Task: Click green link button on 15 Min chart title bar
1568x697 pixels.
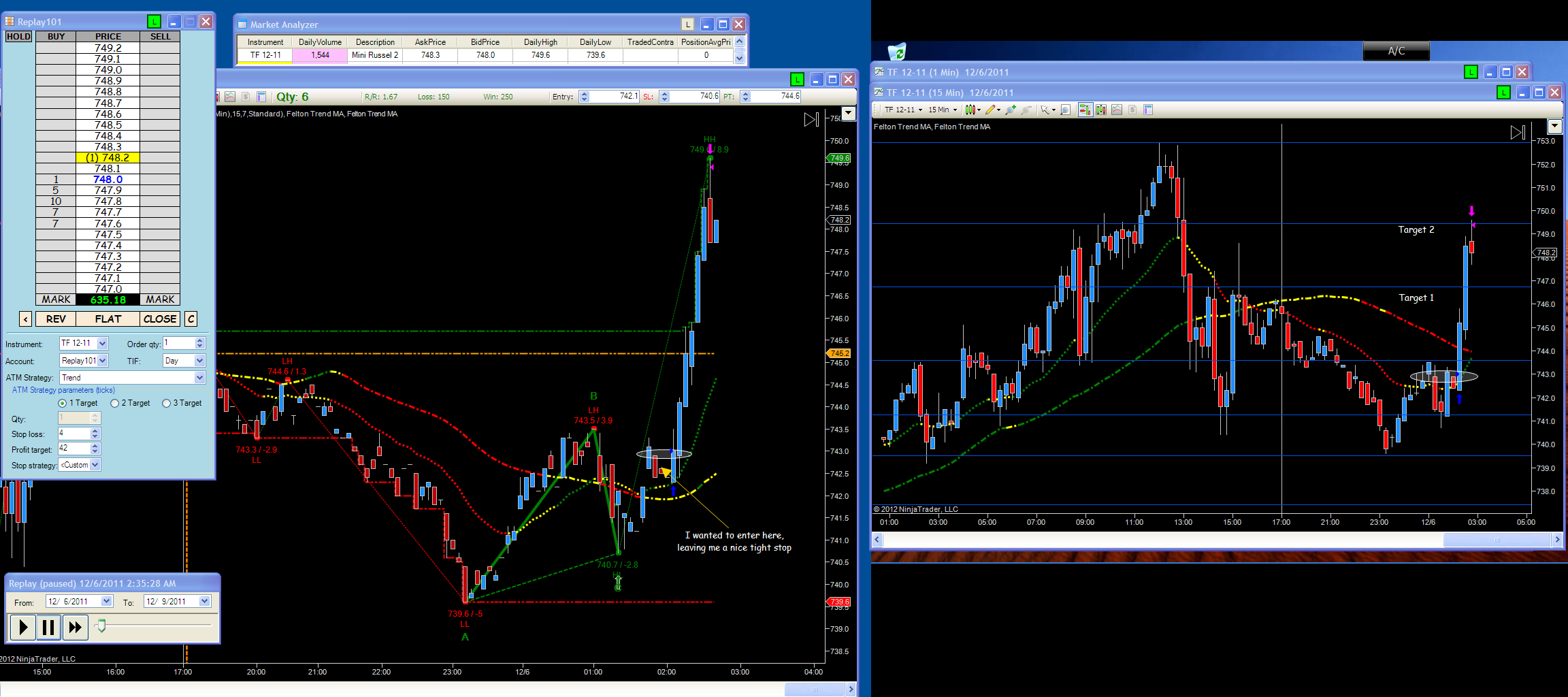Action: click(1504, 93)
